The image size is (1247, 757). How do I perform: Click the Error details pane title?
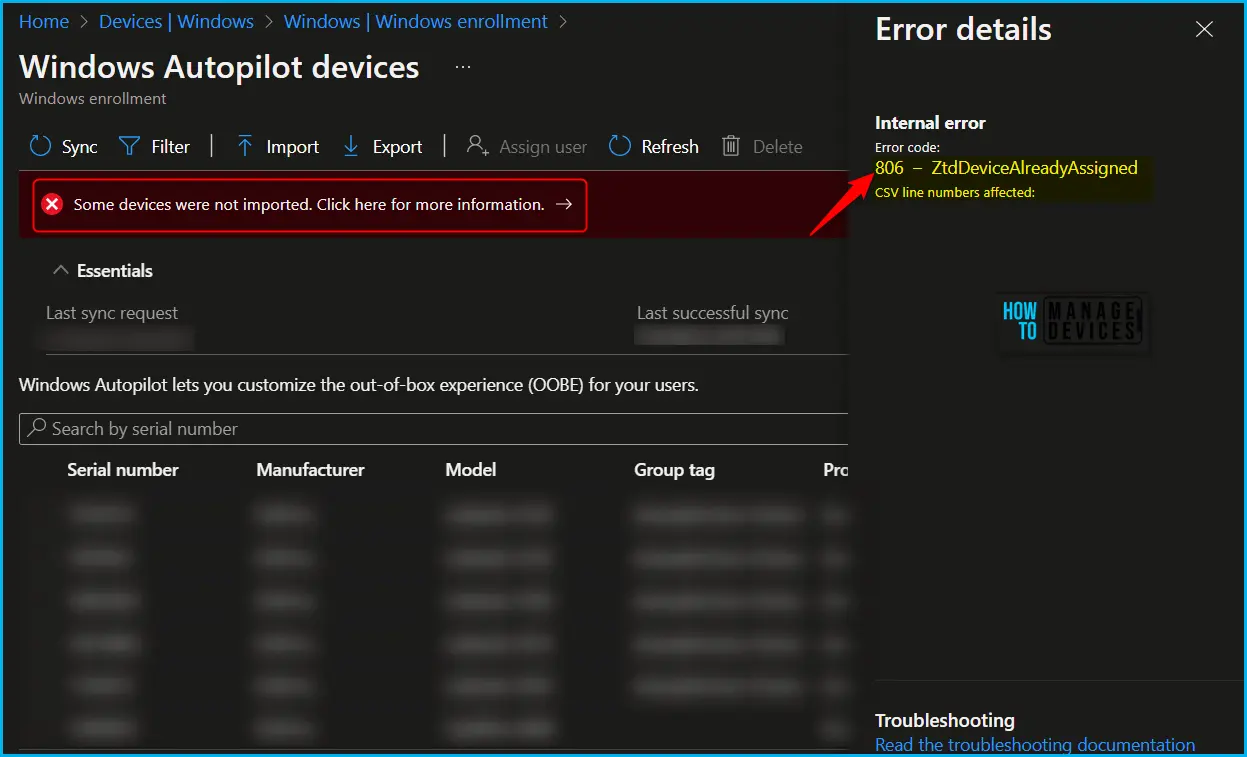963,29
